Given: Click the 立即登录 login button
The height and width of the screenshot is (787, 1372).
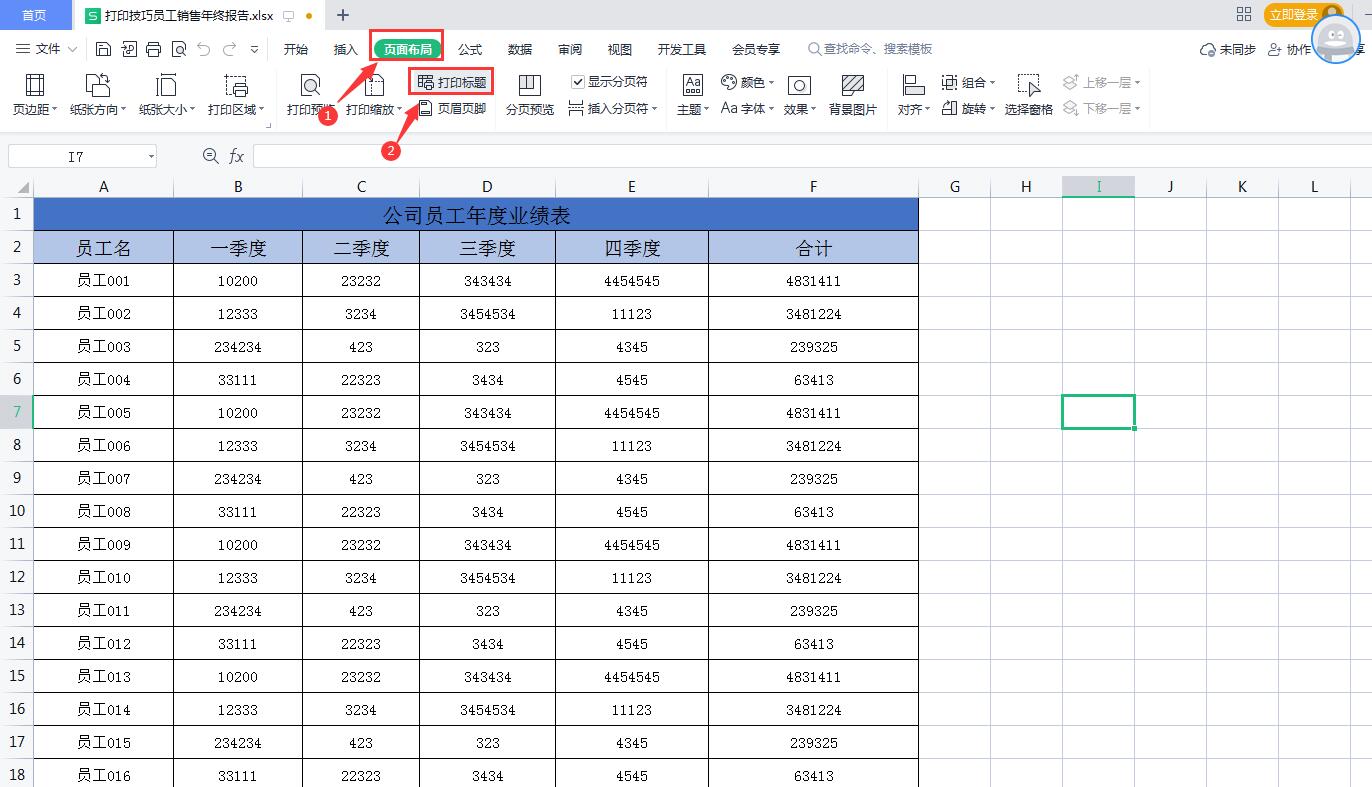Looking at the screenshot, I should coord(1294,15).
